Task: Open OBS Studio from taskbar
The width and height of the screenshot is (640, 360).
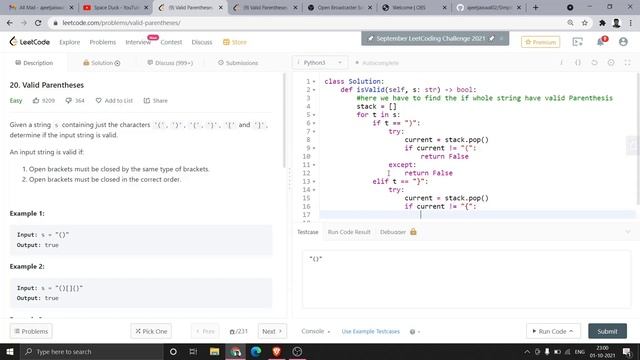Action: tap(297, 351)
